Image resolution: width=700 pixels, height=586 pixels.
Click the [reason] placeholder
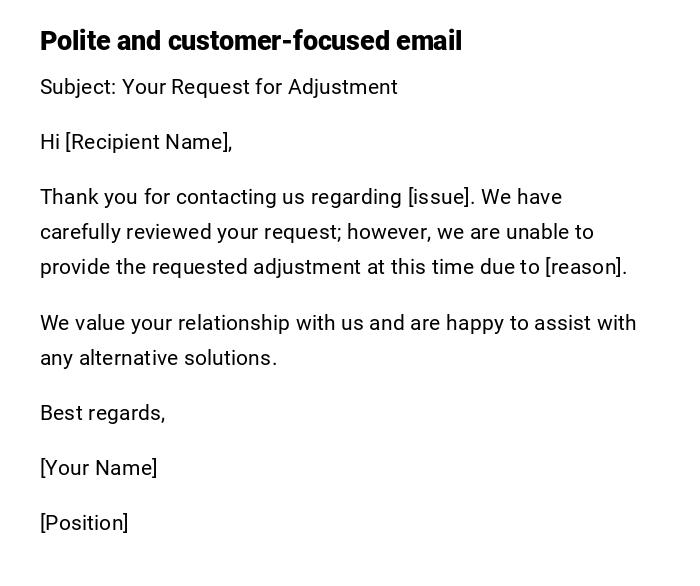click(x=585, y=267)
